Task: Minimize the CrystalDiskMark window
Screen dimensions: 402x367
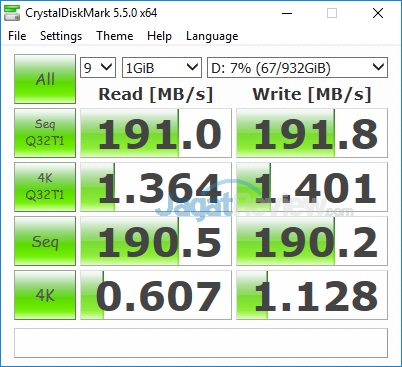Action: click(x=287, y=13)
